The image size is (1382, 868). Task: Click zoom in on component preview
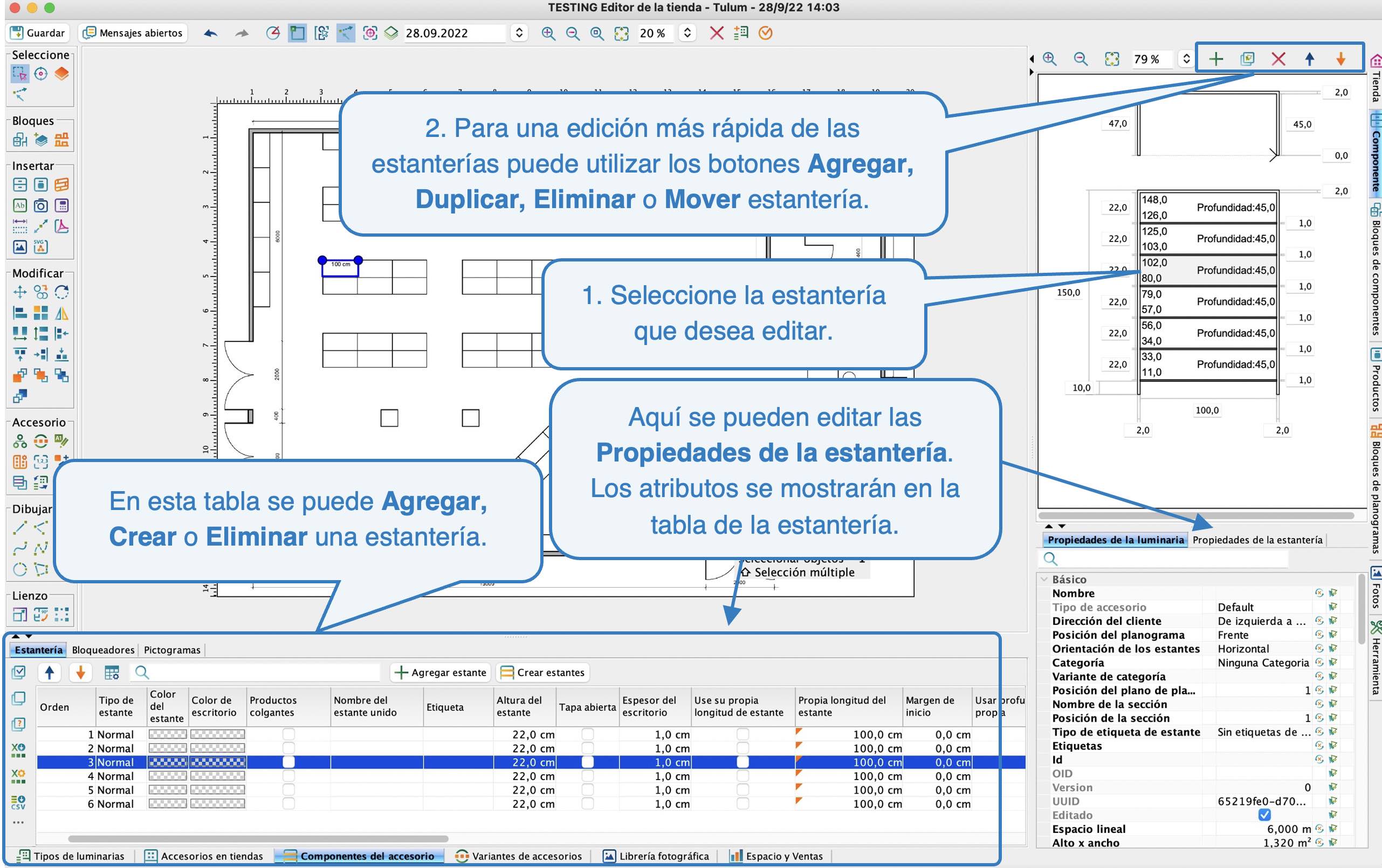1049,59
